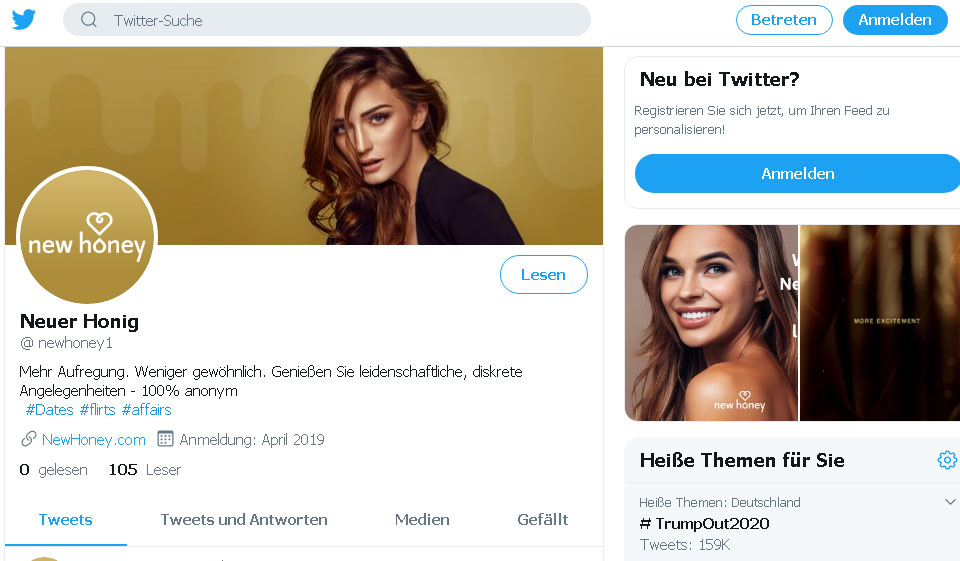Viewport: 960px width, 561px height.
Task: Click the link icon beside NewHoney.com
Action: 28,439
